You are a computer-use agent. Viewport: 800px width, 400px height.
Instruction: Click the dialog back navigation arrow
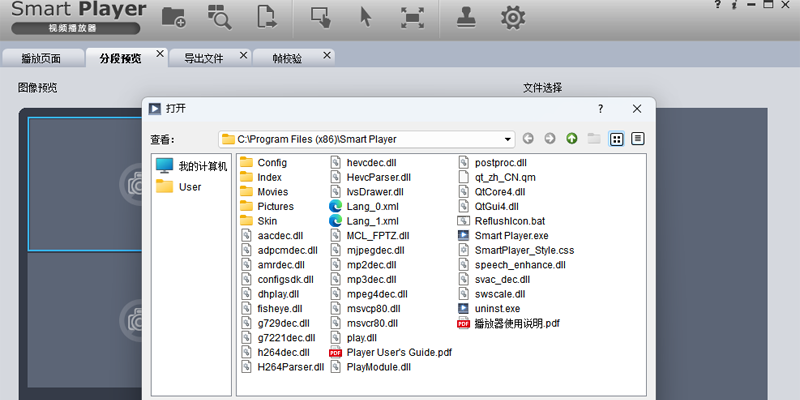[528, 139]
